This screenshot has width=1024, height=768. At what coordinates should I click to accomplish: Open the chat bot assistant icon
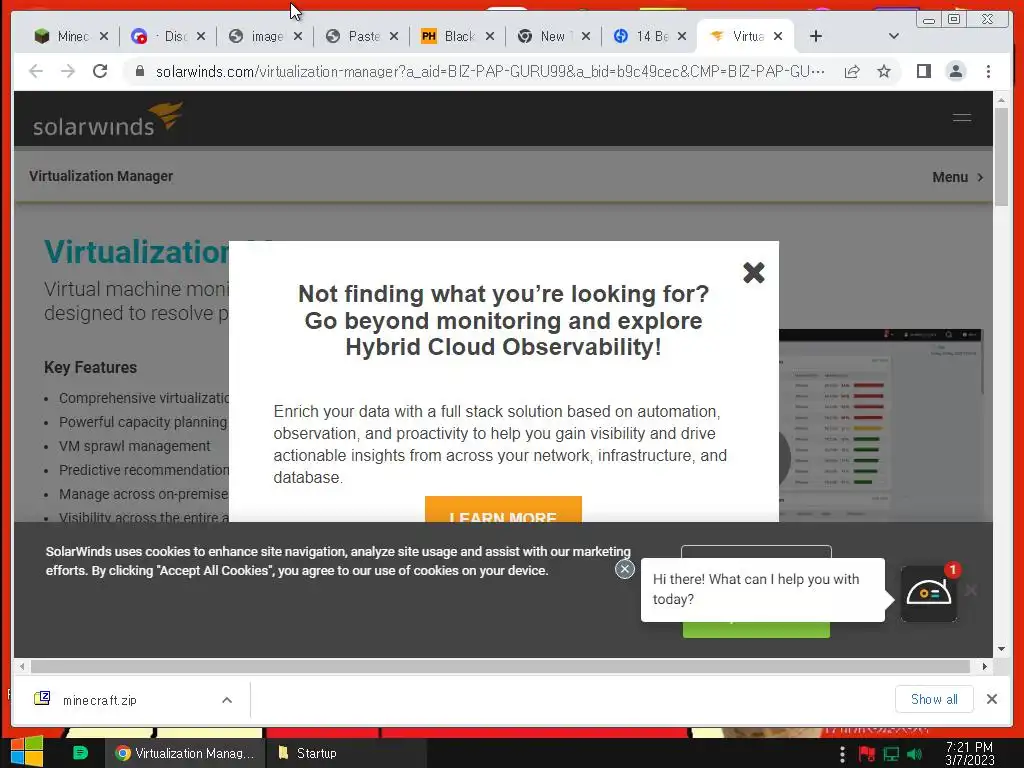[x=929, y=593]
